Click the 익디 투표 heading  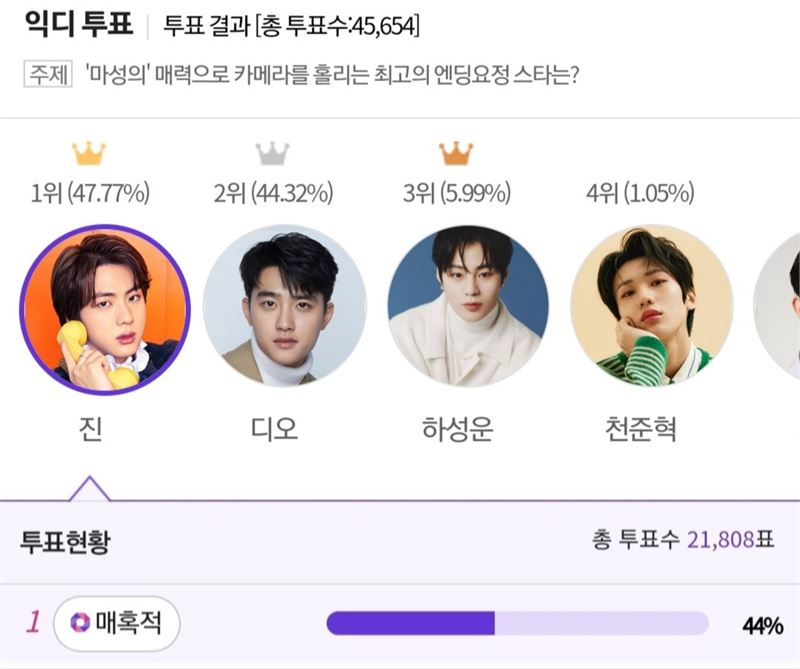(79, 24)
